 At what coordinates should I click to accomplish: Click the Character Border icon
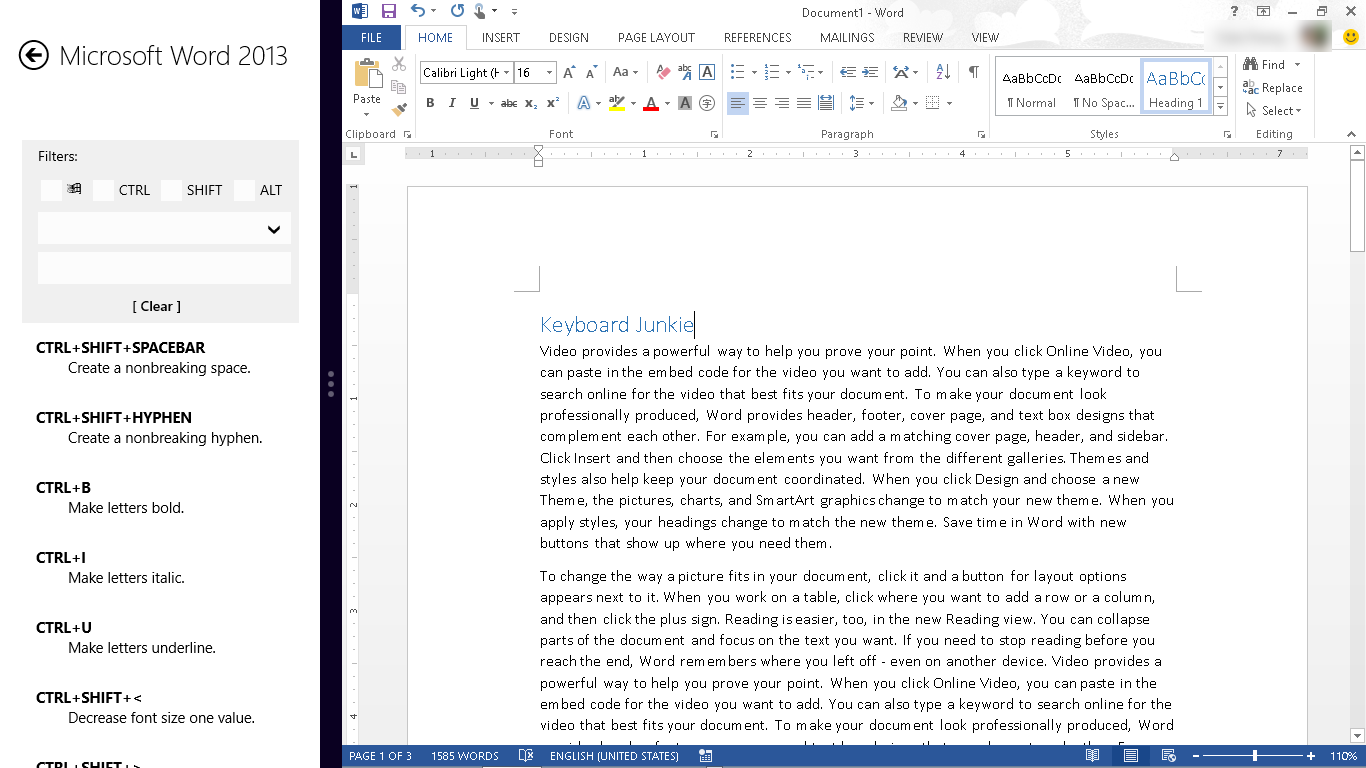coord(707,73)
